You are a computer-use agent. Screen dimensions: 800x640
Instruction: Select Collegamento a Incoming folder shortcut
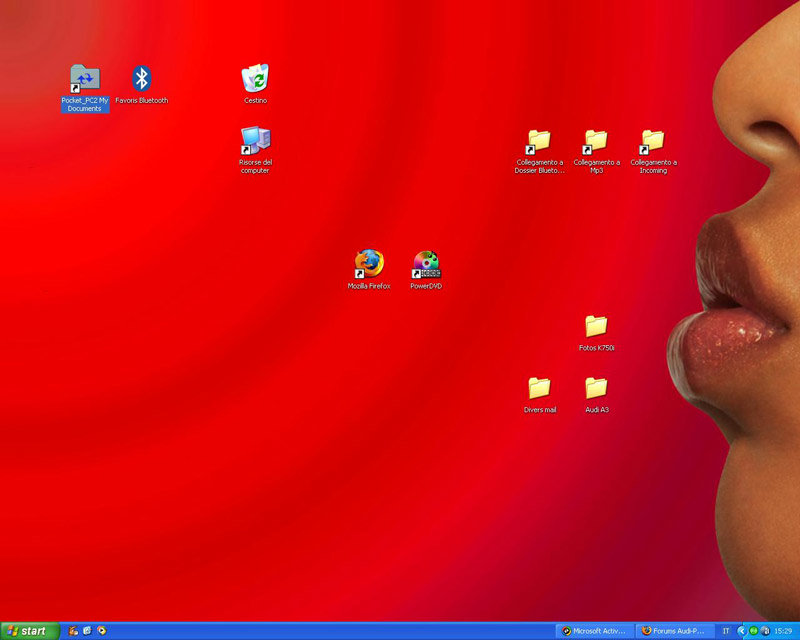(653, 141)
